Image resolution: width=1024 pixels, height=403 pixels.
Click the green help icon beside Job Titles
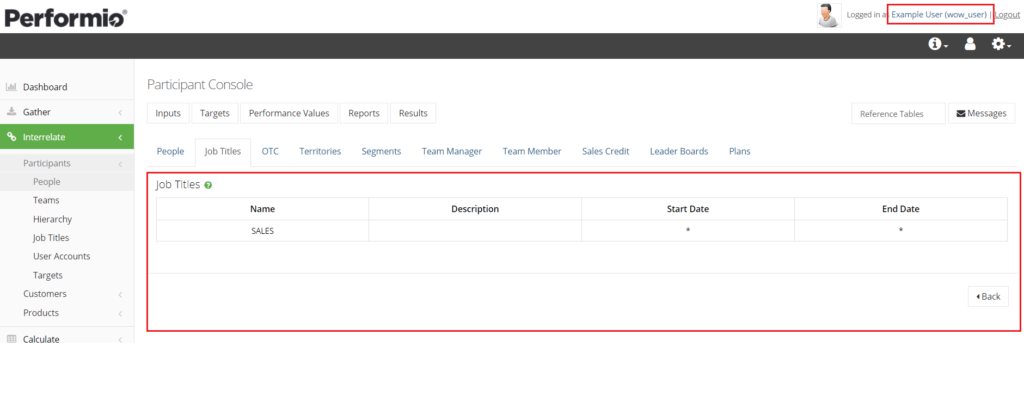click(x=208, y=185)
